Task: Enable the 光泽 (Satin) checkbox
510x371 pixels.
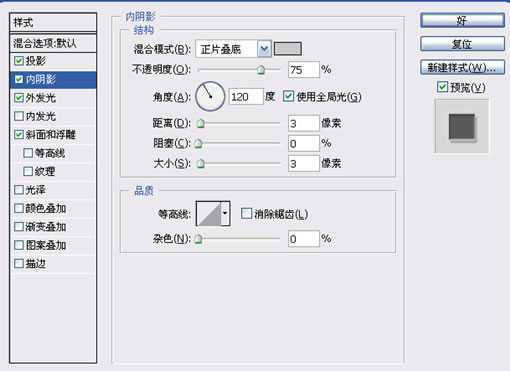Action: point(19,190)
